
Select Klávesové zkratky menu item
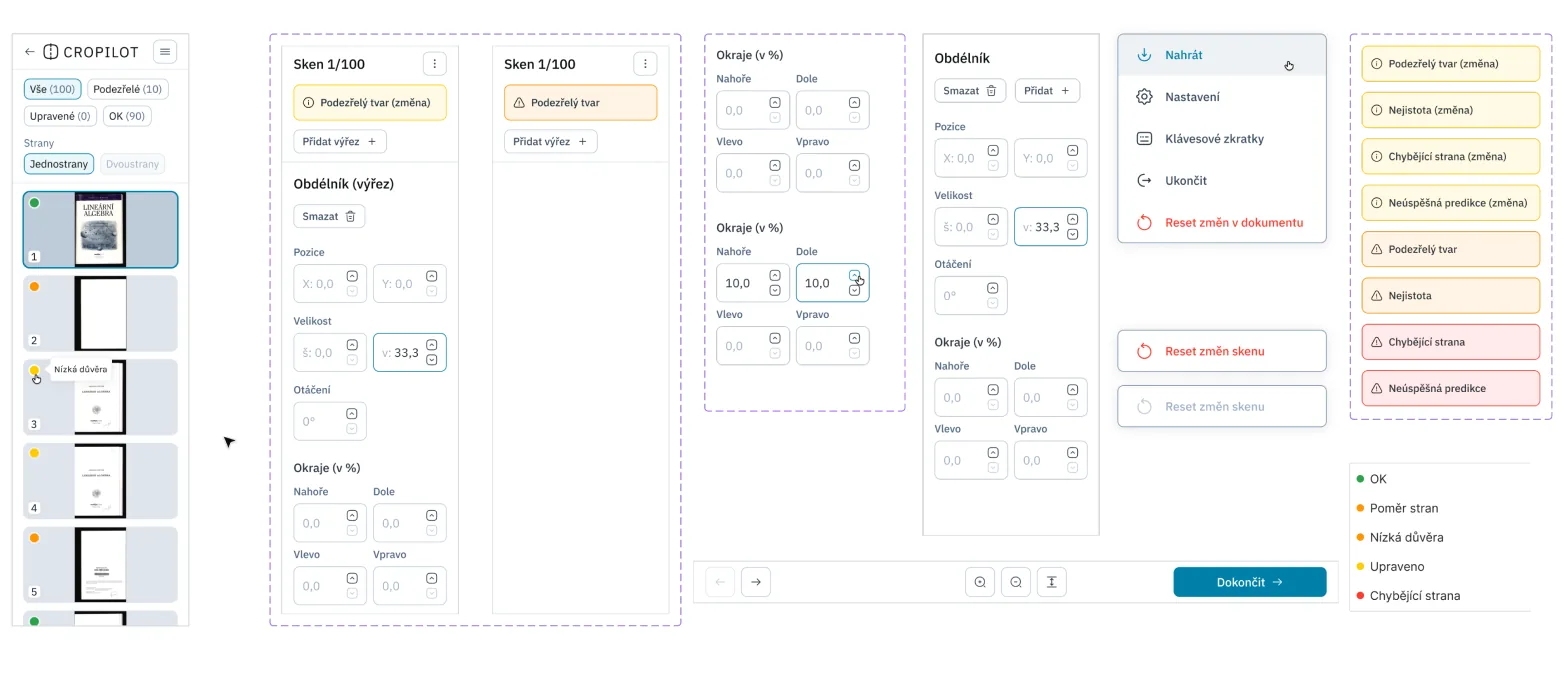click(1222, 139)
